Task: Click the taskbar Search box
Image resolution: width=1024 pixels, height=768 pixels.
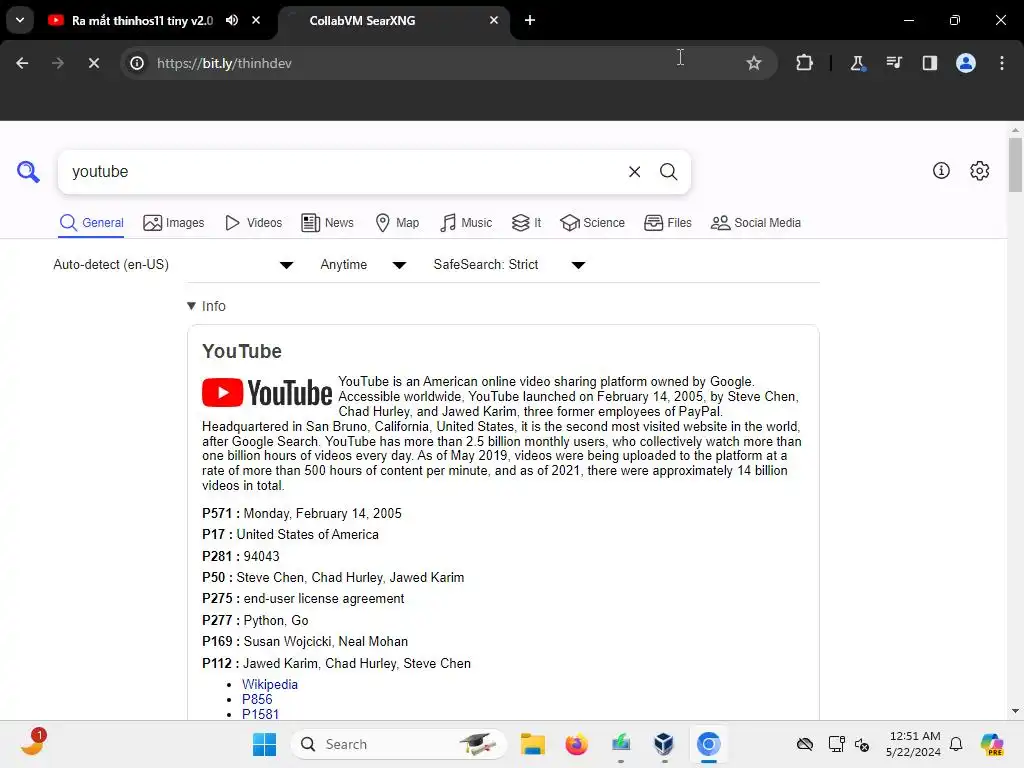Action: (x=398, y=744)
